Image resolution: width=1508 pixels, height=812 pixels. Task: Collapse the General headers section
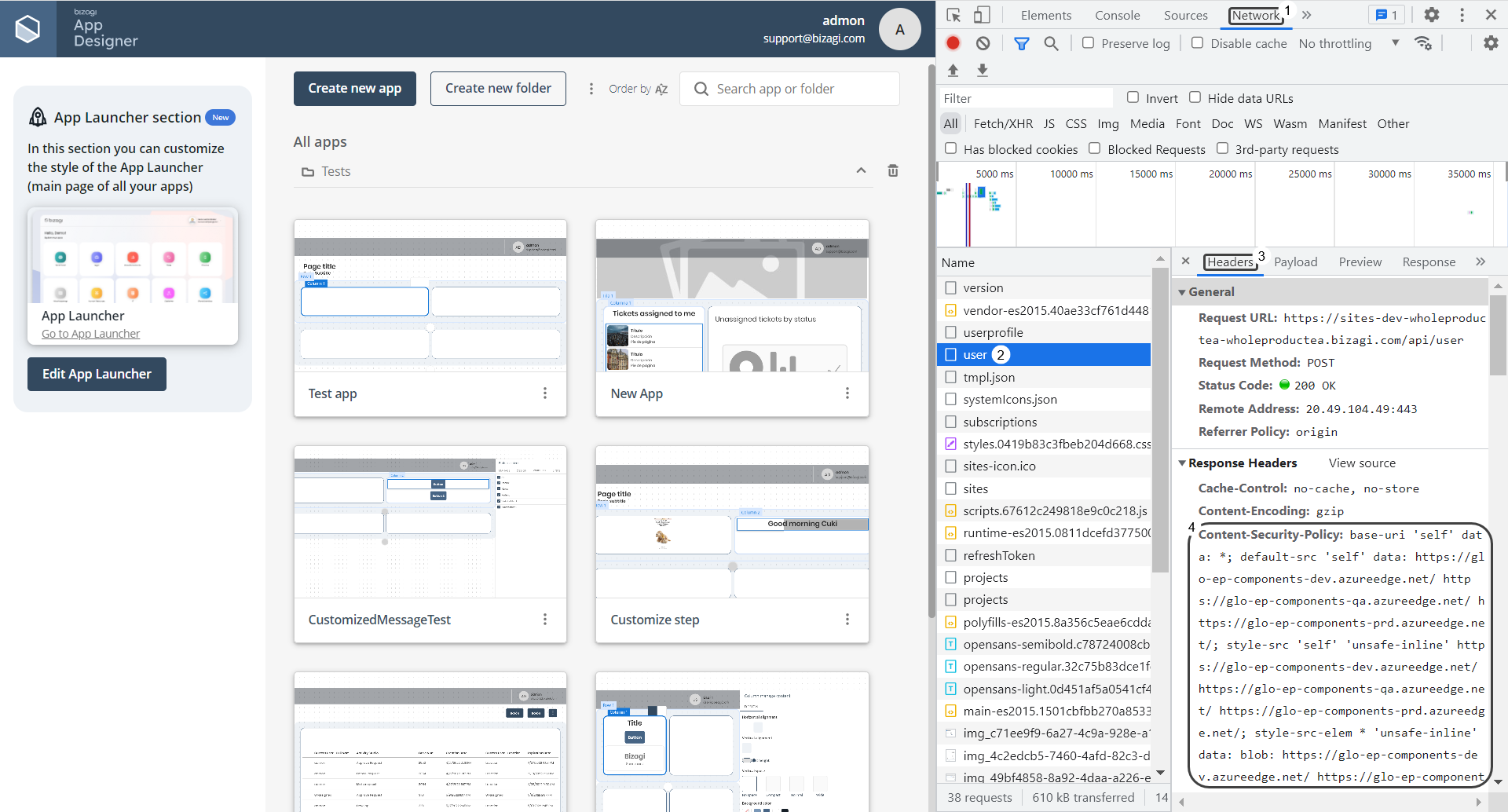[1182, 291]
